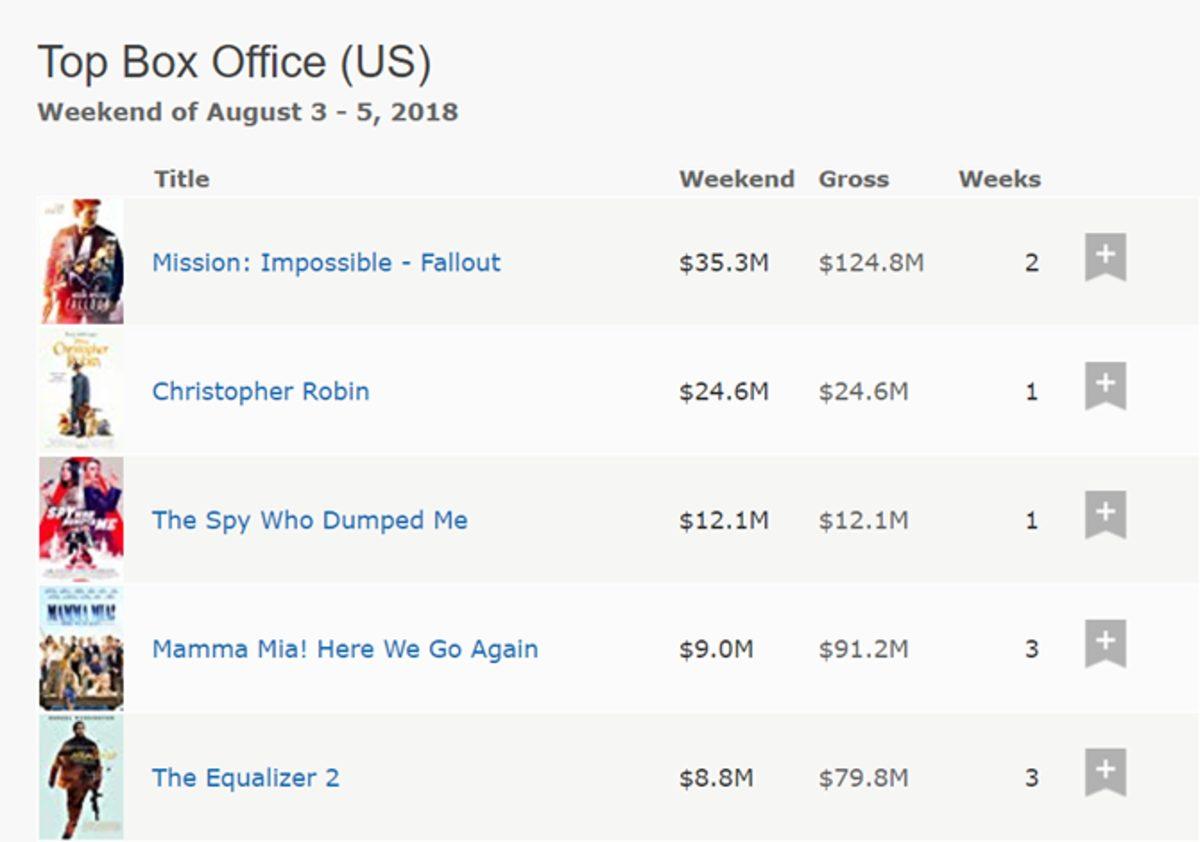Screen dimensions: 1200x842
Task: Open the Mamma Mia! poster image
Action: coord(82,647)
